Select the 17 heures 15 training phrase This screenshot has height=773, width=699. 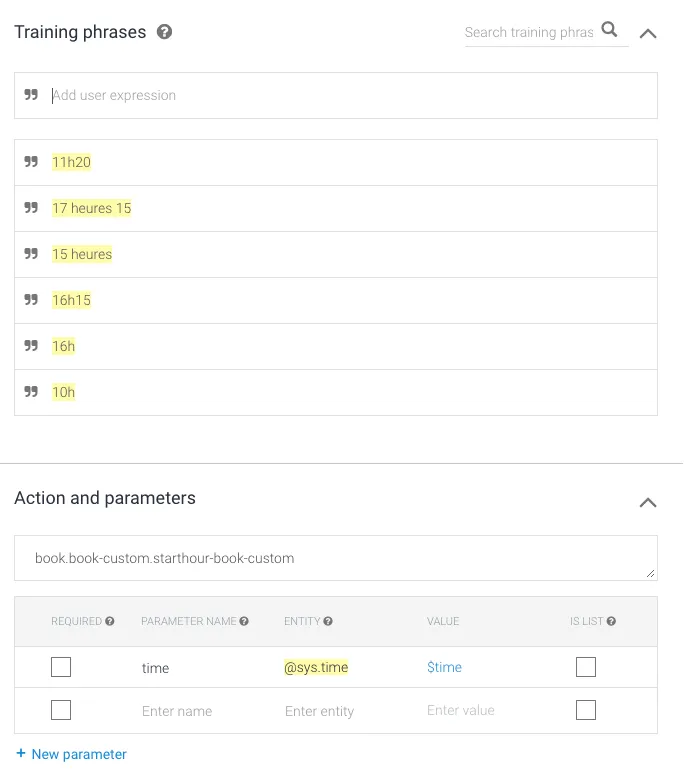tap(92, 208)
